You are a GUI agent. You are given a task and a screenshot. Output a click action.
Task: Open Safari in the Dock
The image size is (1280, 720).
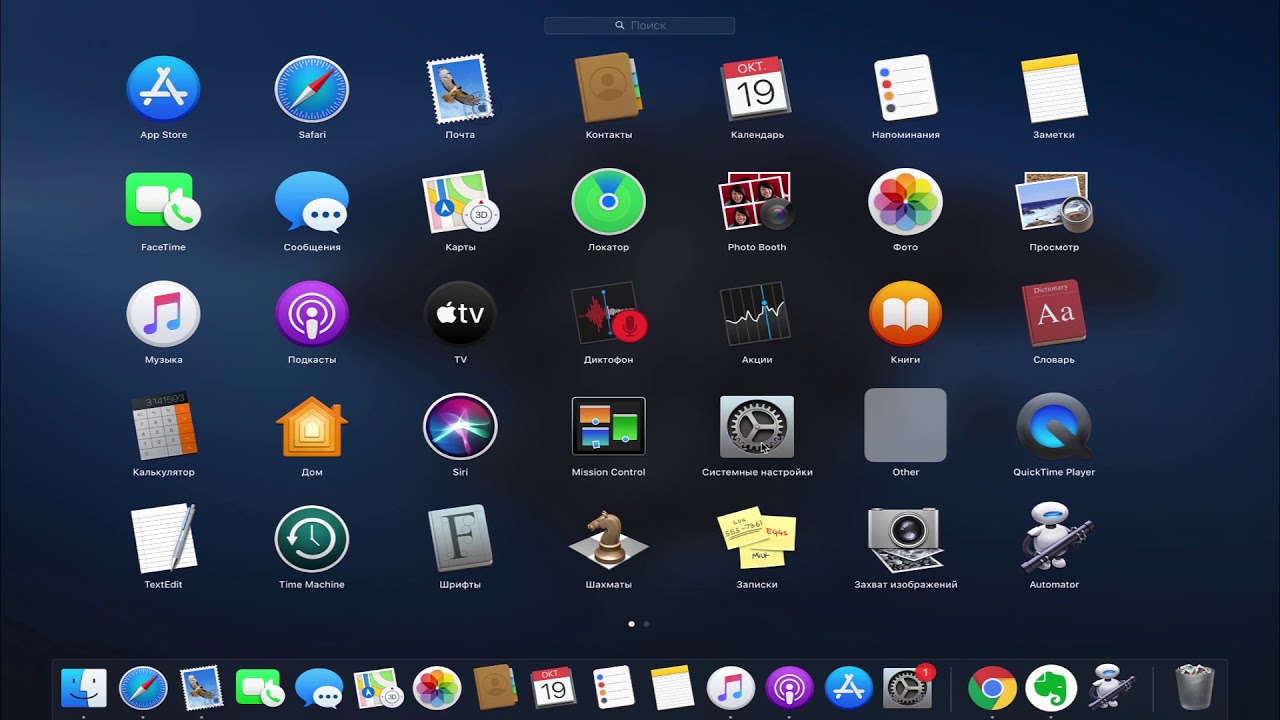coord(143,688)
